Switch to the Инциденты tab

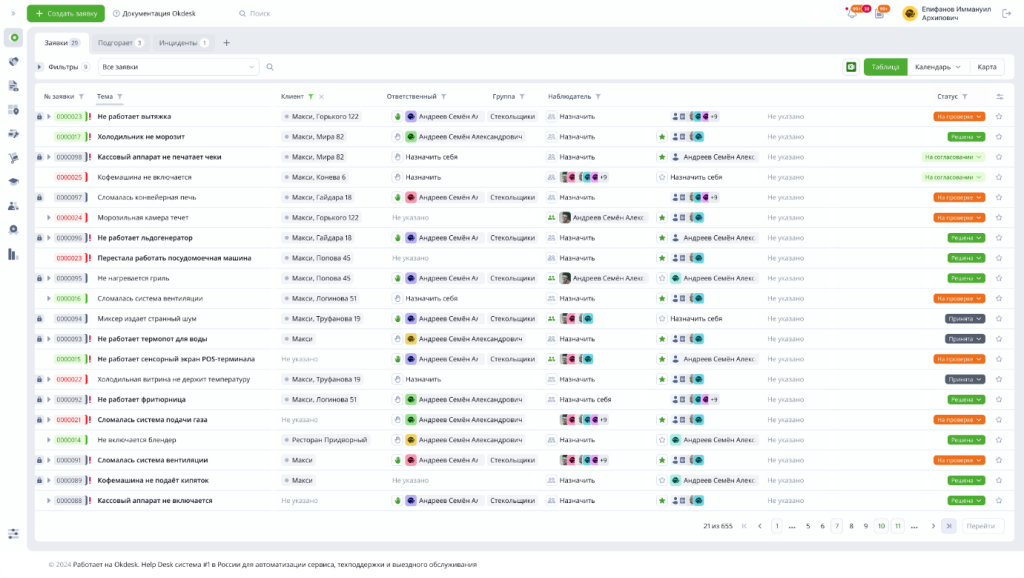click(x=183, y=43)
